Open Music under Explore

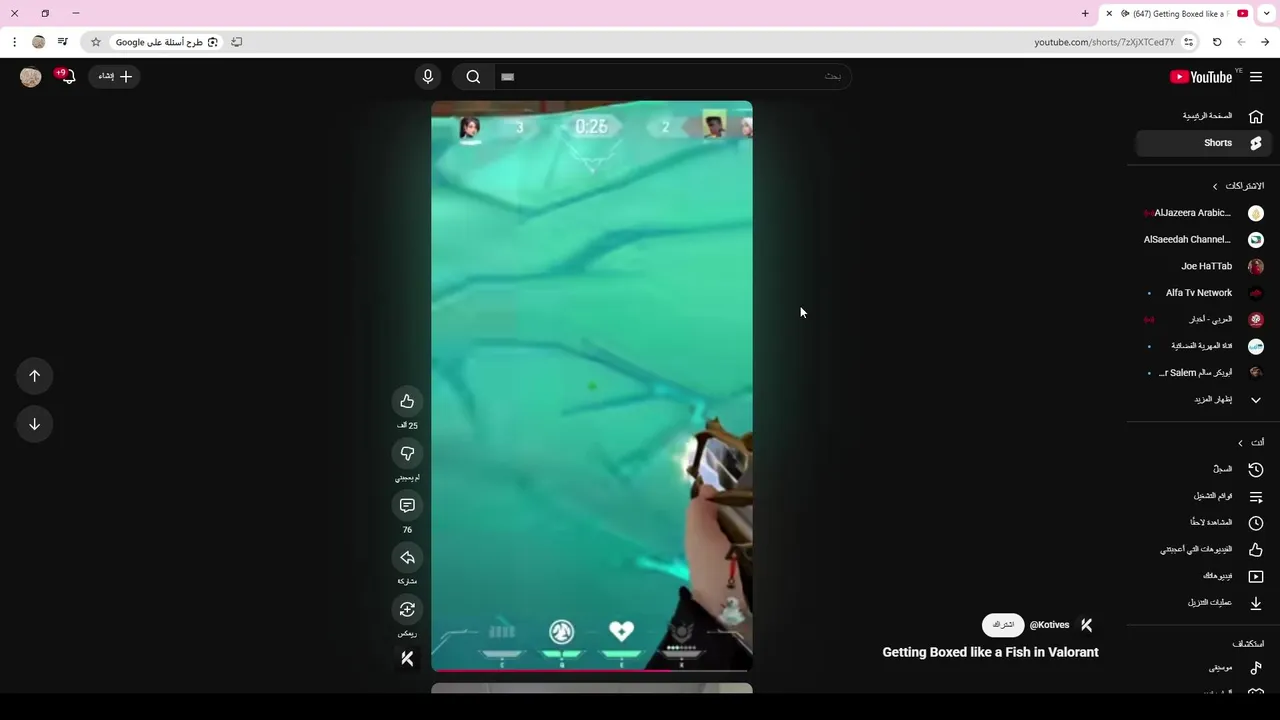pos(1203,668)
